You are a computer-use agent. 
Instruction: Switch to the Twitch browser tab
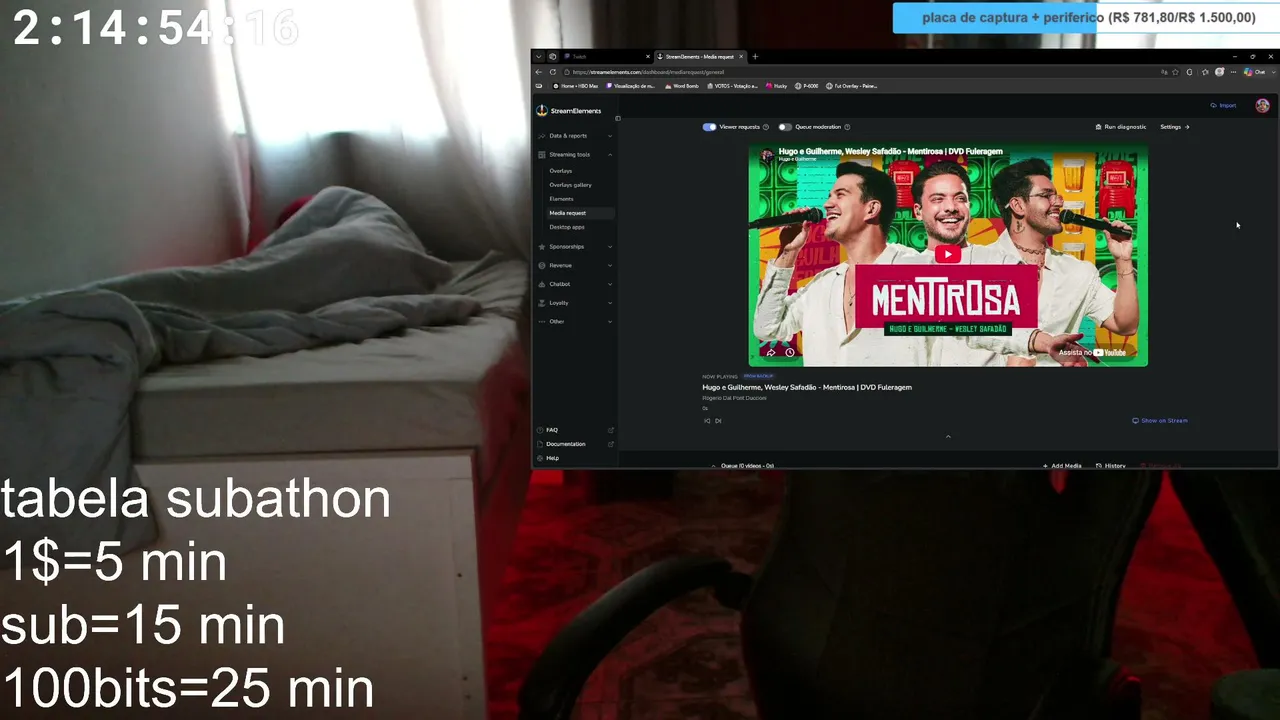(x=605, y=57)
